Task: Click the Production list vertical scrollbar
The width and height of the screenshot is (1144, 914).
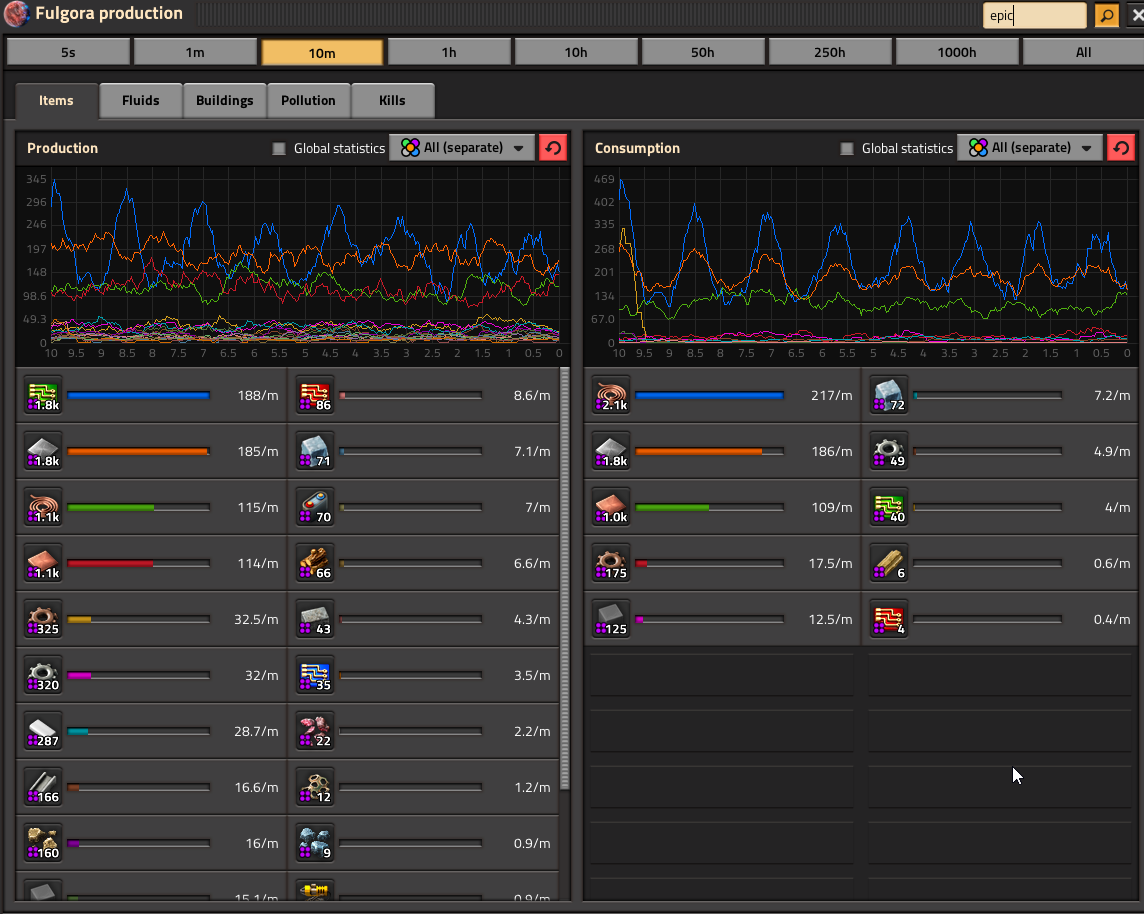Action: (564, 578)
